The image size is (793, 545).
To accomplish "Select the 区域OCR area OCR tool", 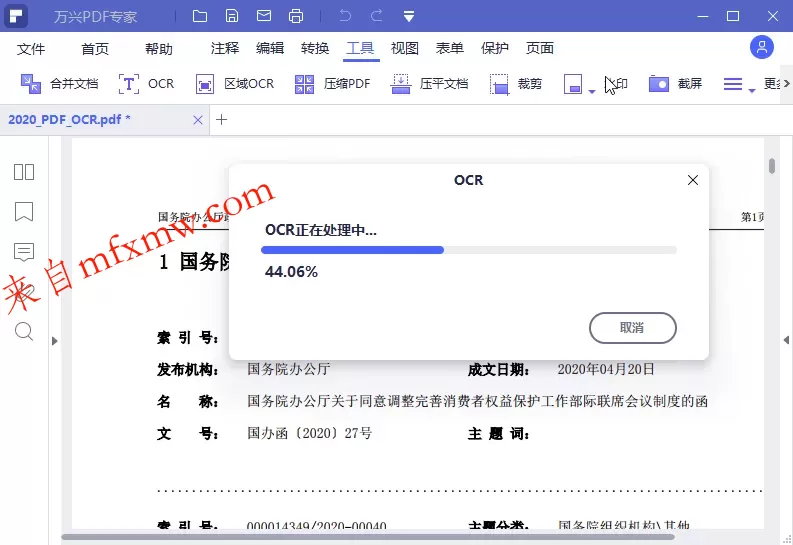I will (235, 83).
